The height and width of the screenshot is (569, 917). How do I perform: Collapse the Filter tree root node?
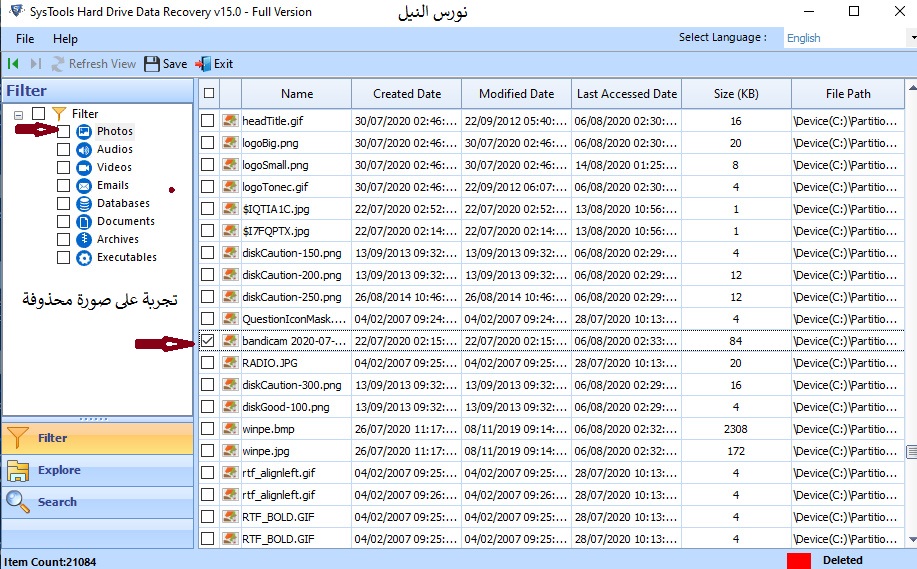coord(18,114)
